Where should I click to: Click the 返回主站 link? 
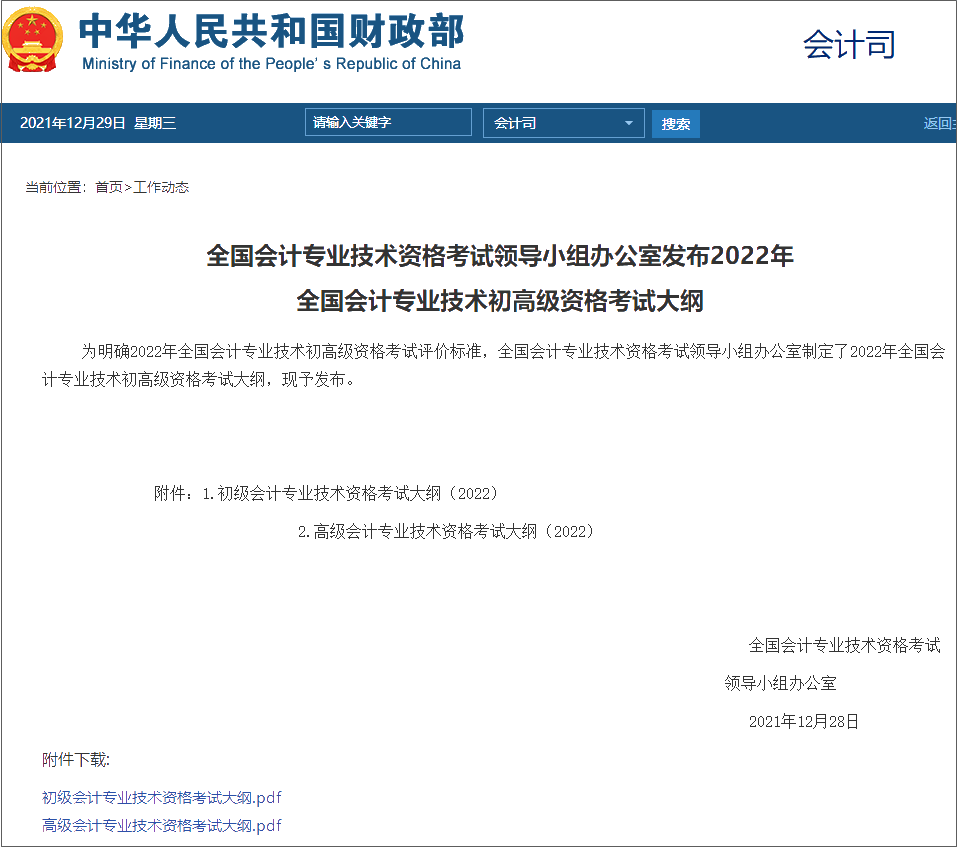[938, 122]
